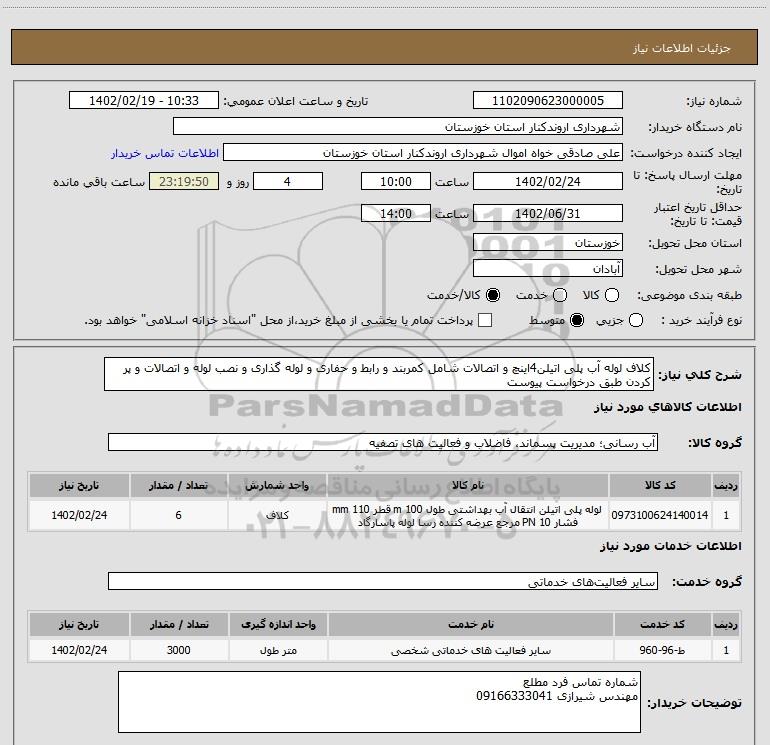Click the delivery province field خوزستان
The width and height of the screenshot is (770, 745).
coord(548,243)
